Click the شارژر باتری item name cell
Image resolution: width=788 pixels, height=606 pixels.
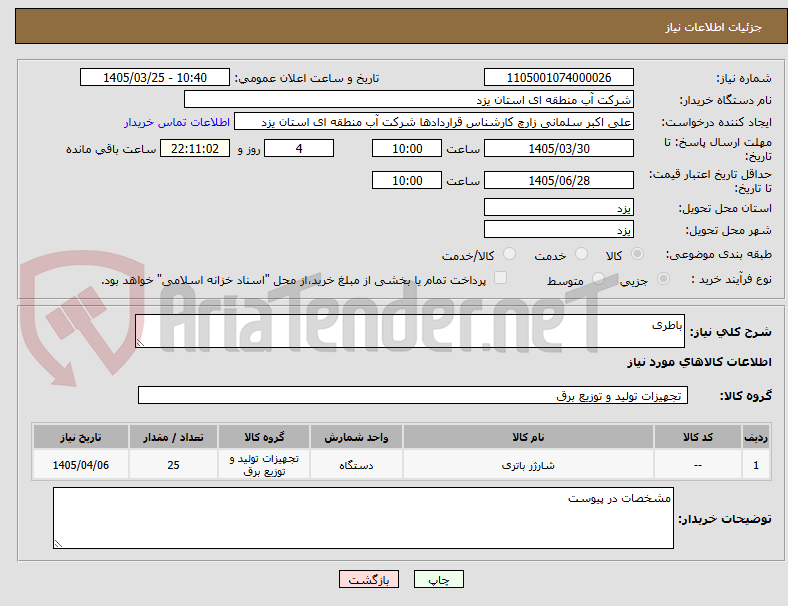pyautogui.click(x=528, y=465)
